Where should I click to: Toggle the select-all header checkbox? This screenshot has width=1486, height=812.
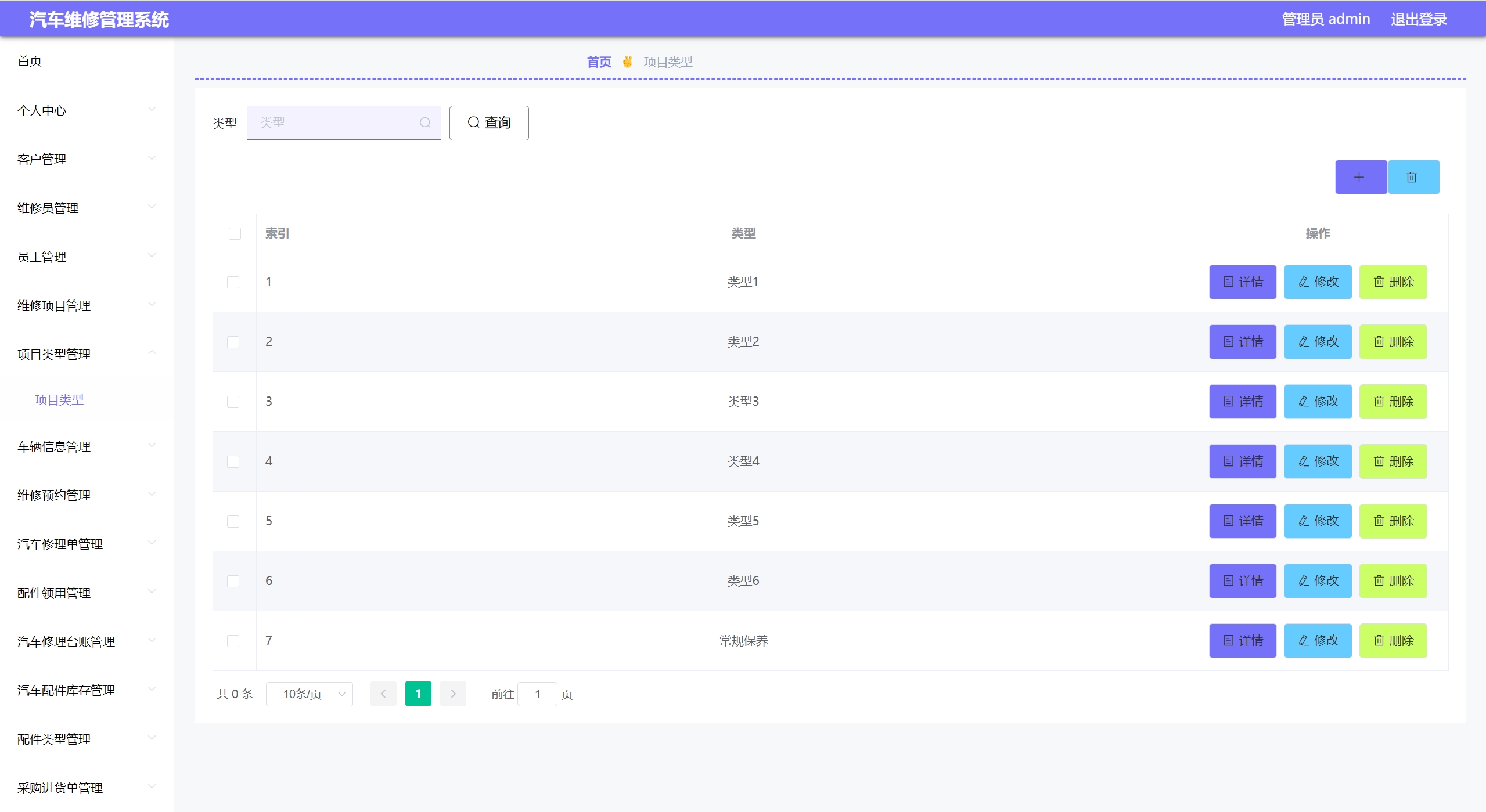[x=235, y=233]
